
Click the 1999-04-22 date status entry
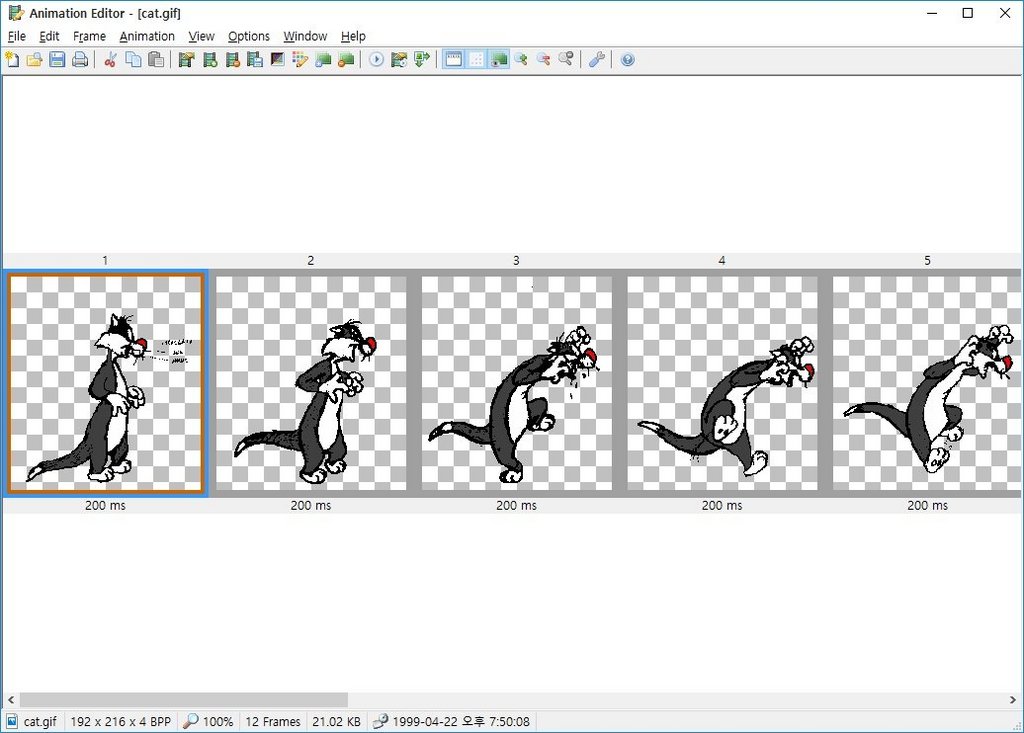(451, 721)
